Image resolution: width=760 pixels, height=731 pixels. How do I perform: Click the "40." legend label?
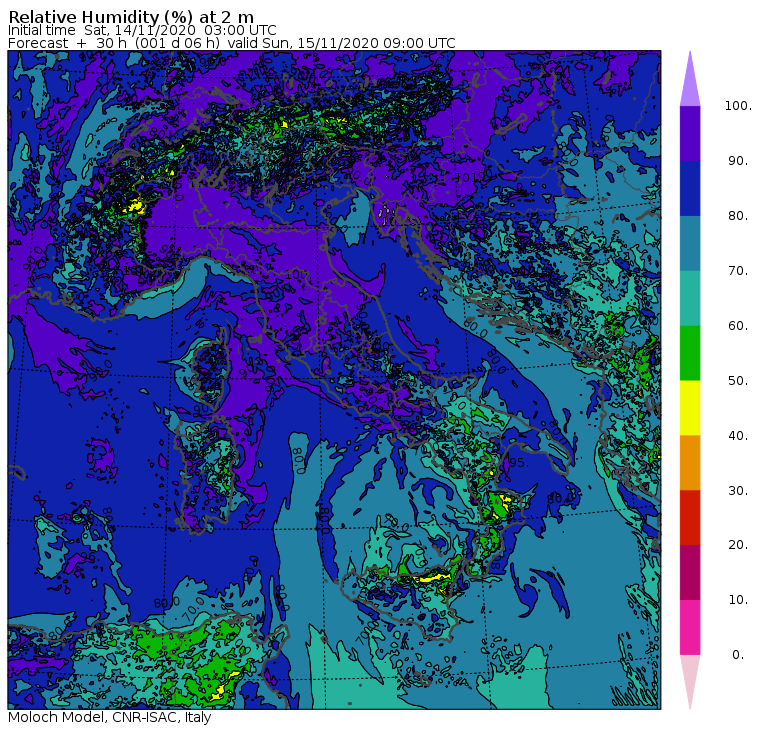(x=738, y=436)
